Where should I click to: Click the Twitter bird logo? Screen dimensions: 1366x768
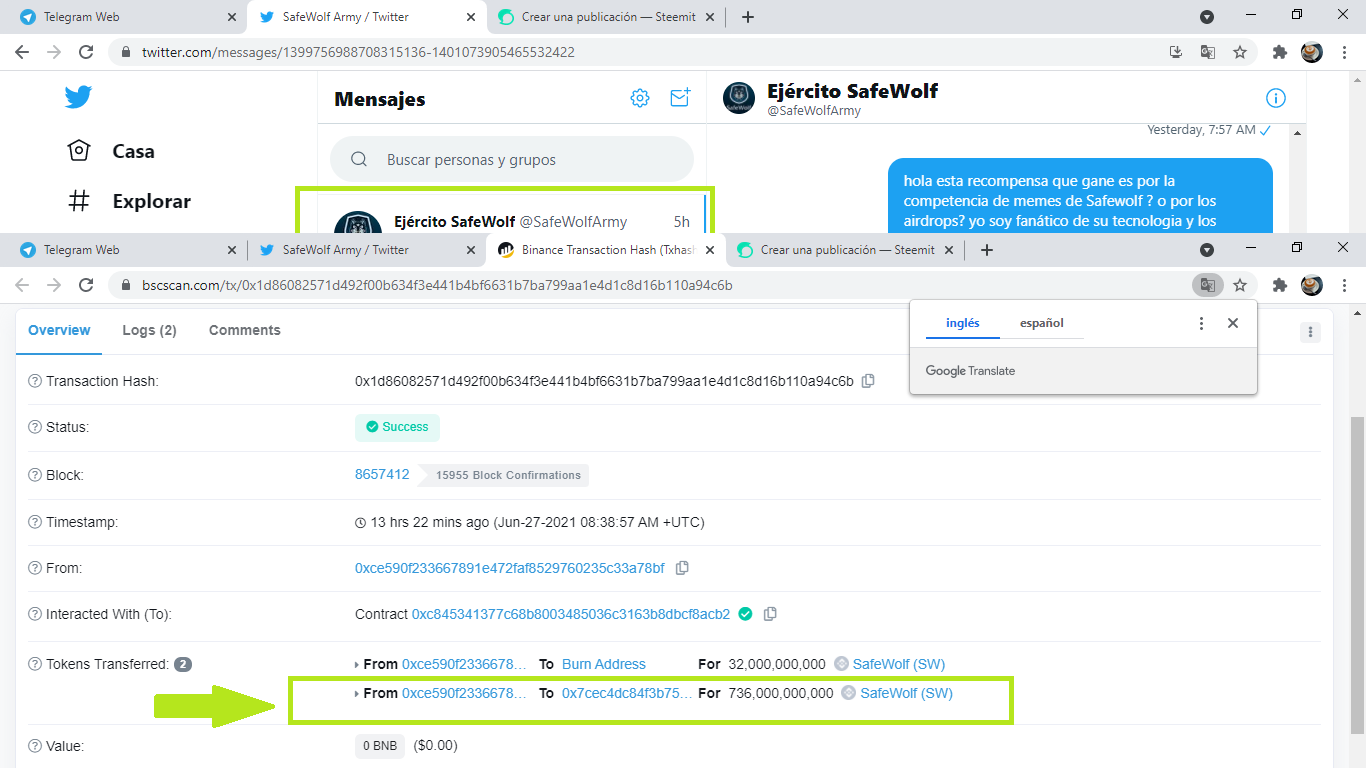78,97
